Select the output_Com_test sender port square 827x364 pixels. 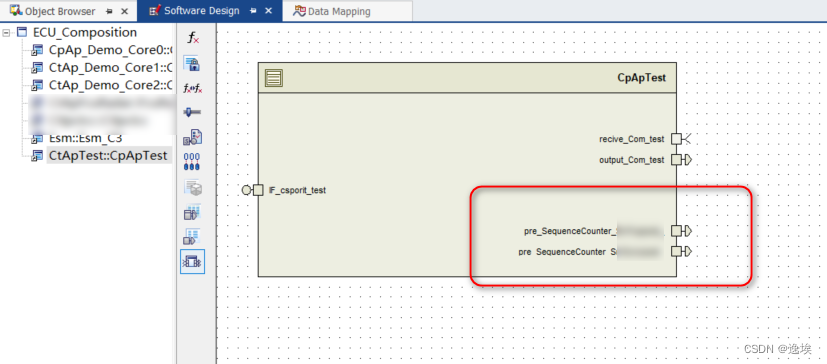676,160
